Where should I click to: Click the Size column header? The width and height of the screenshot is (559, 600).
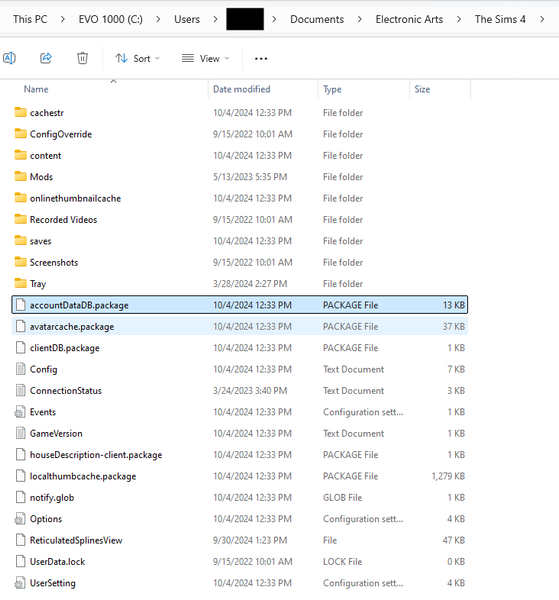point(422,89)
